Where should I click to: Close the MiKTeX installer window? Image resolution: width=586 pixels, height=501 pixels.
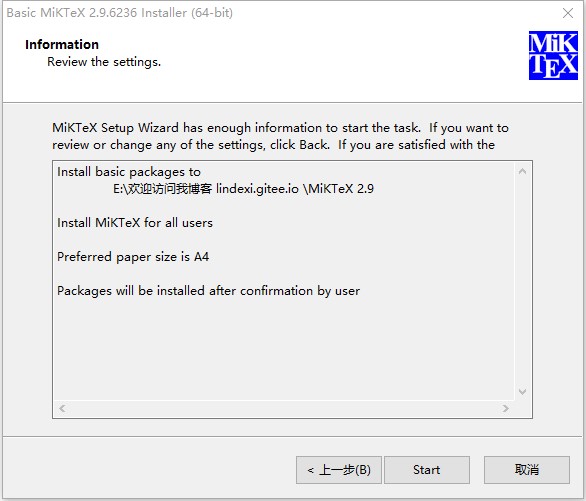coord(568,13)
